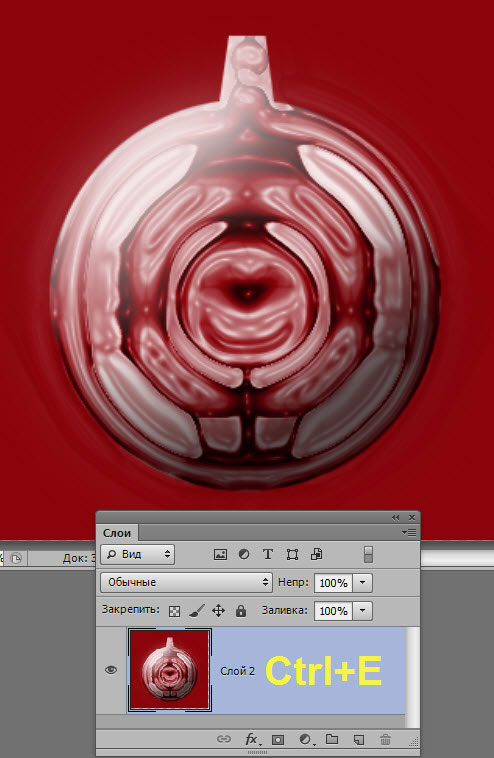Image resolution: width=494 pixels, height=758 pixels.
Task: Click the Док document size status text
Action: pos(79,558)
